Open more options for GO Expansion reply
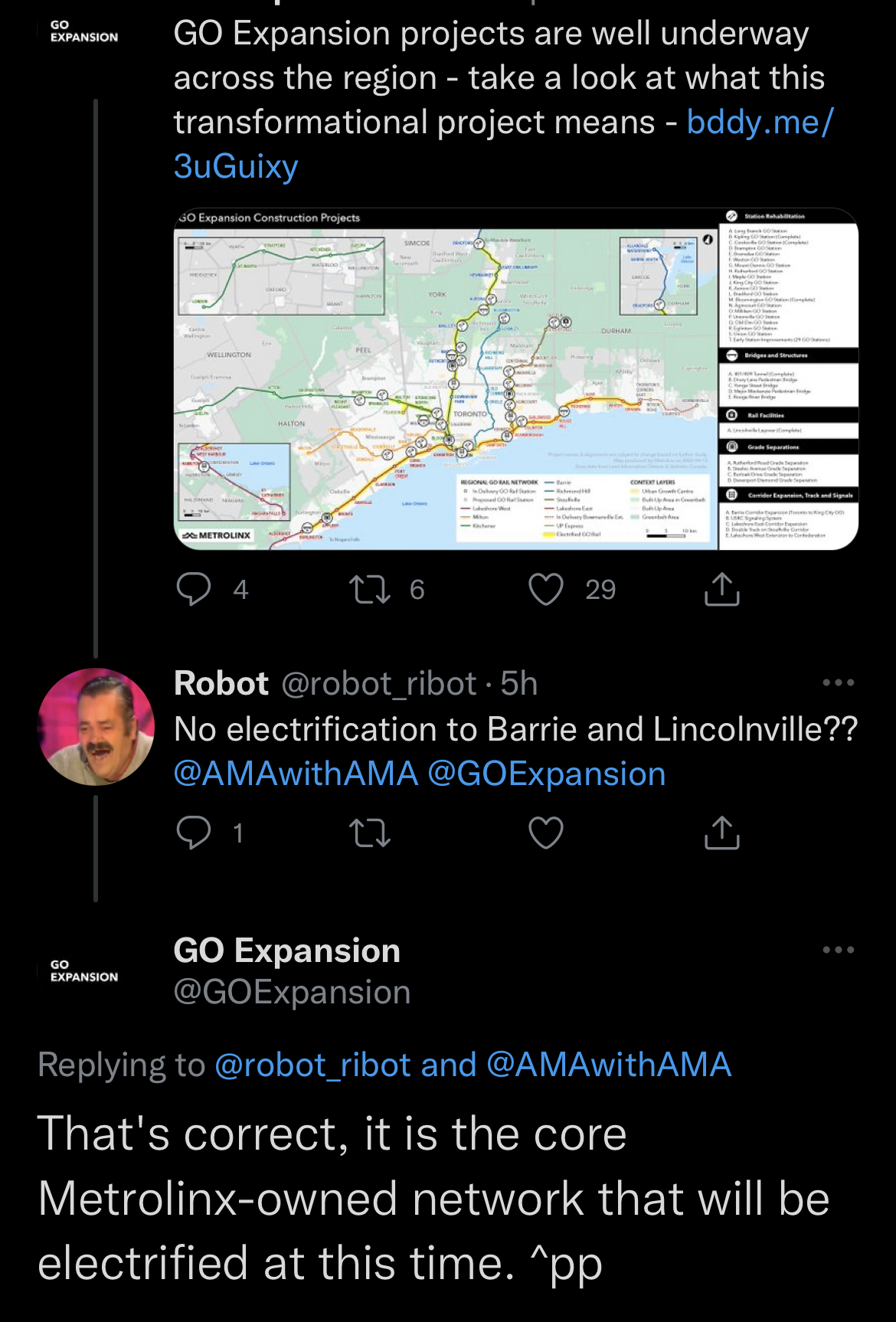Screen dimensions: 896x1322 point(838,950)
